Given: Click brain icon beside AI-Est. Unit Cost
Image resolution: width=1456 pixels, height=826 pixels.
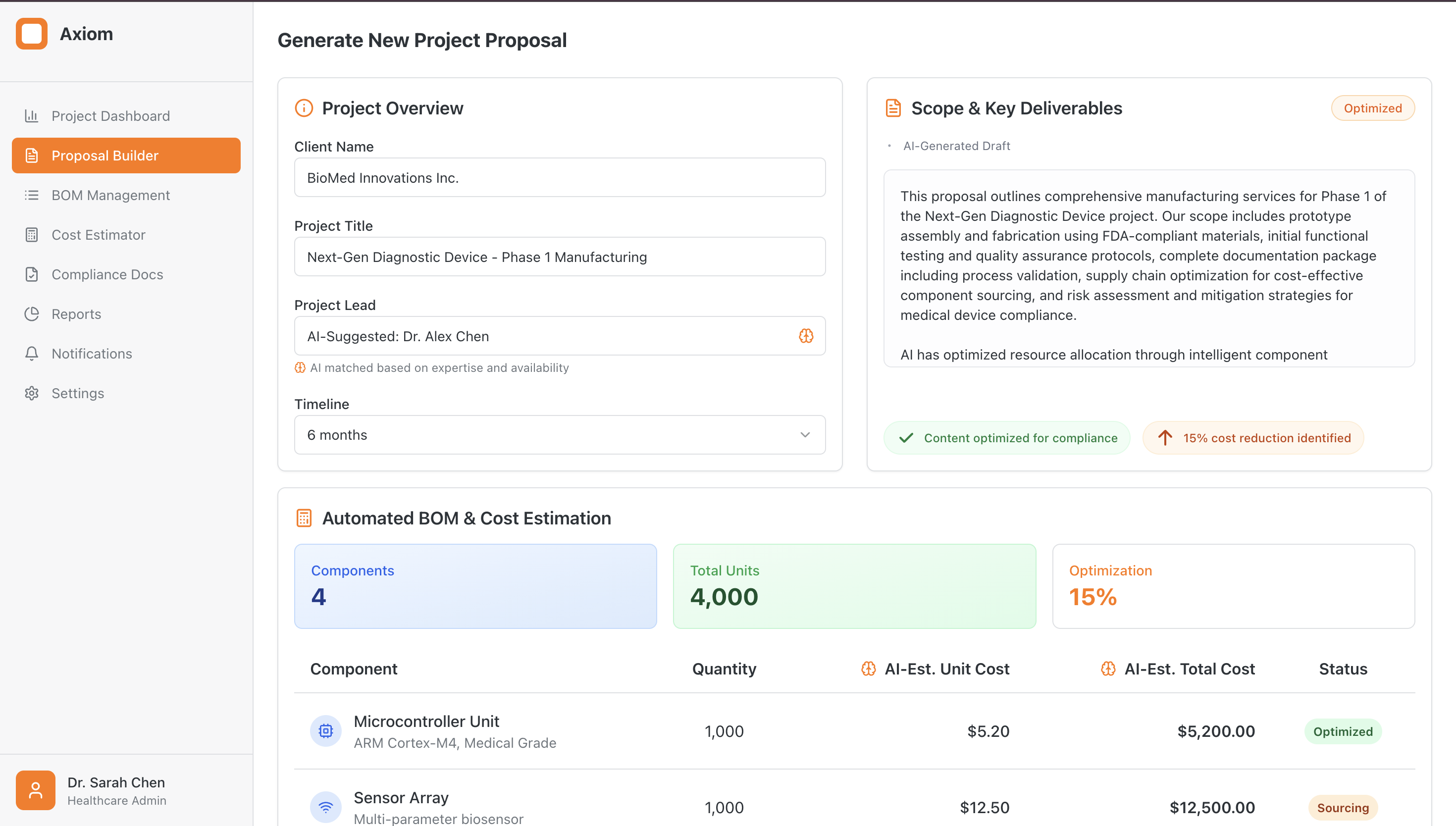Looking at the screenshot, I should point(868,669).
